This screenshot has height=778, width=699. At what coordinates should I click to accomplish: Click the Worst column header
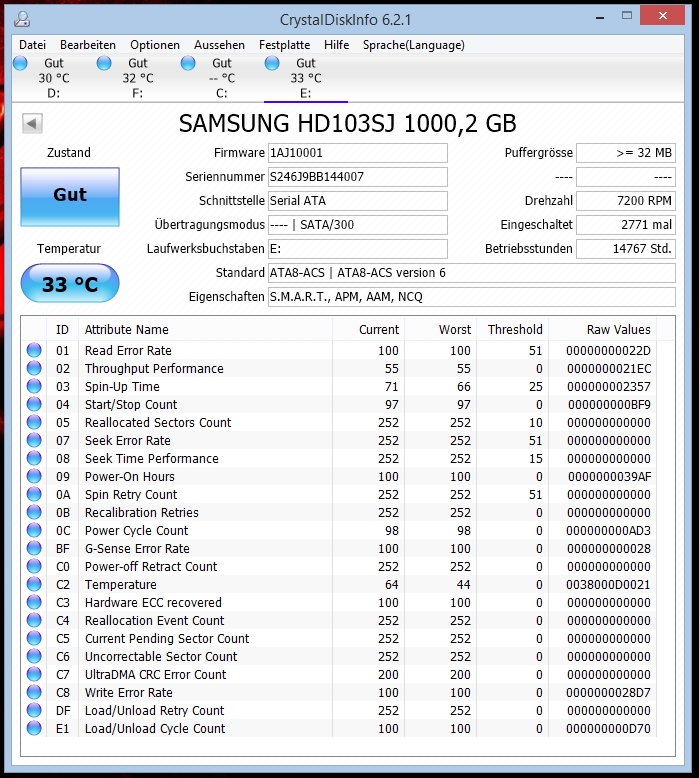pyautogui.click(x=441, y=329)
